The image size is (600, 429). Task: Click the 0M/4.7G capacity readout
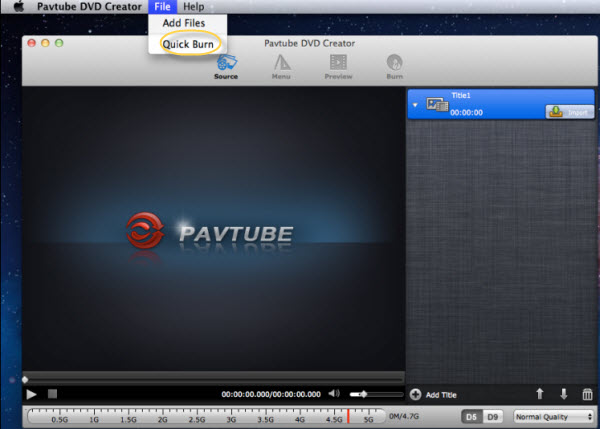tap(404, 416)
